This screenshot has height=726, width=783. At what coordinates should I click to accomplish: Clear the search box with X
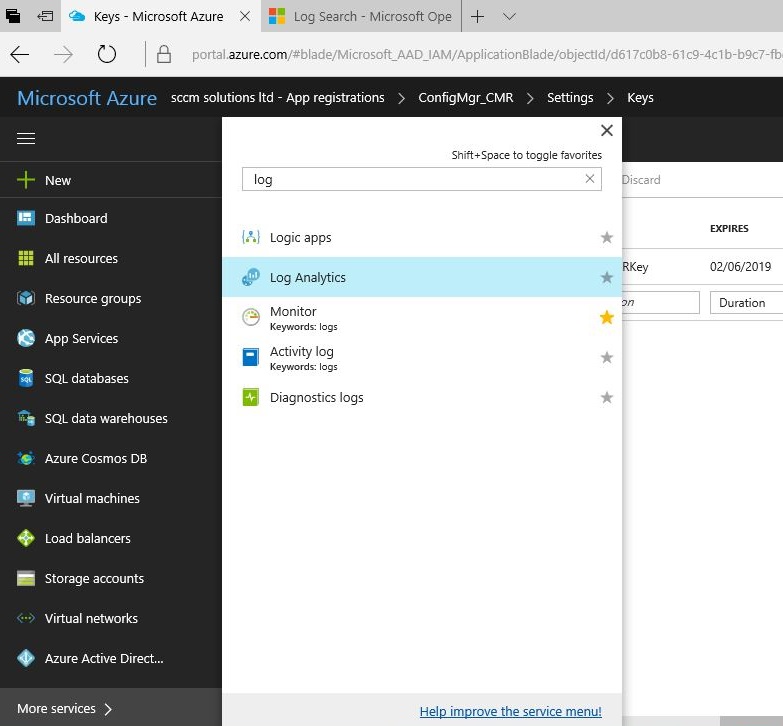(x=590, y=179)
